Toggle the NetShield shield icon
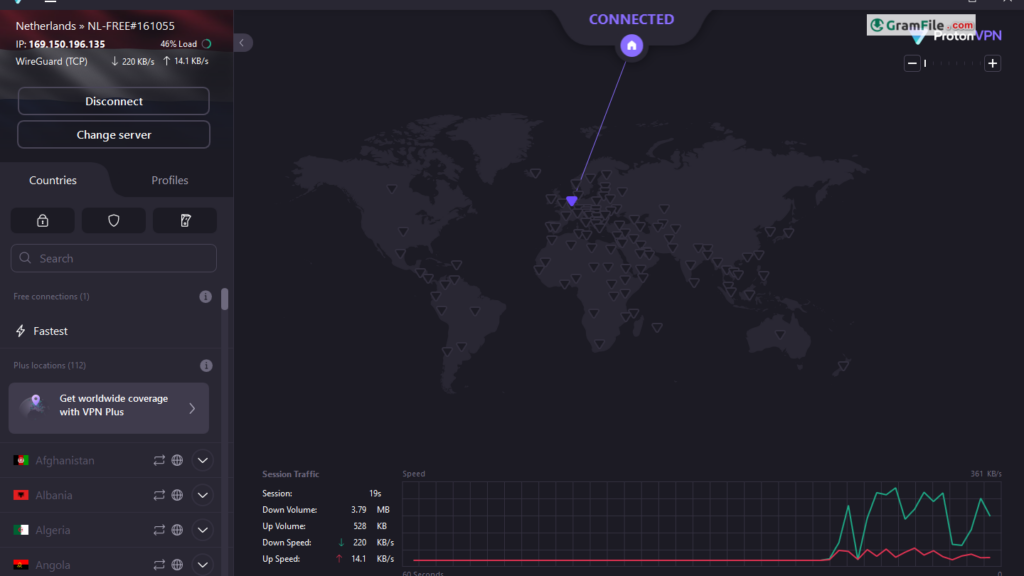1024x576 pixels. (x=113, y=221)
